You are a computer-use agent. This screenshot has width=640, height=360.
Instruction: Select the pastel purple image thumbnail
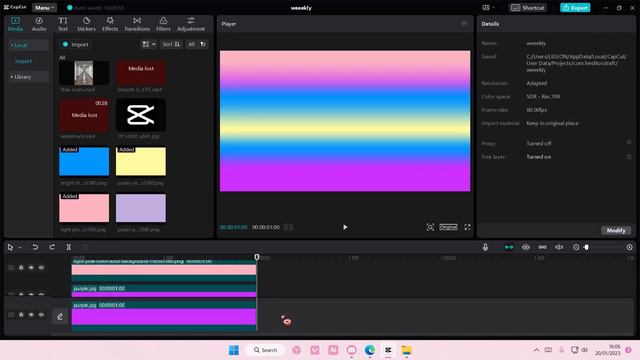click(141, 208)
